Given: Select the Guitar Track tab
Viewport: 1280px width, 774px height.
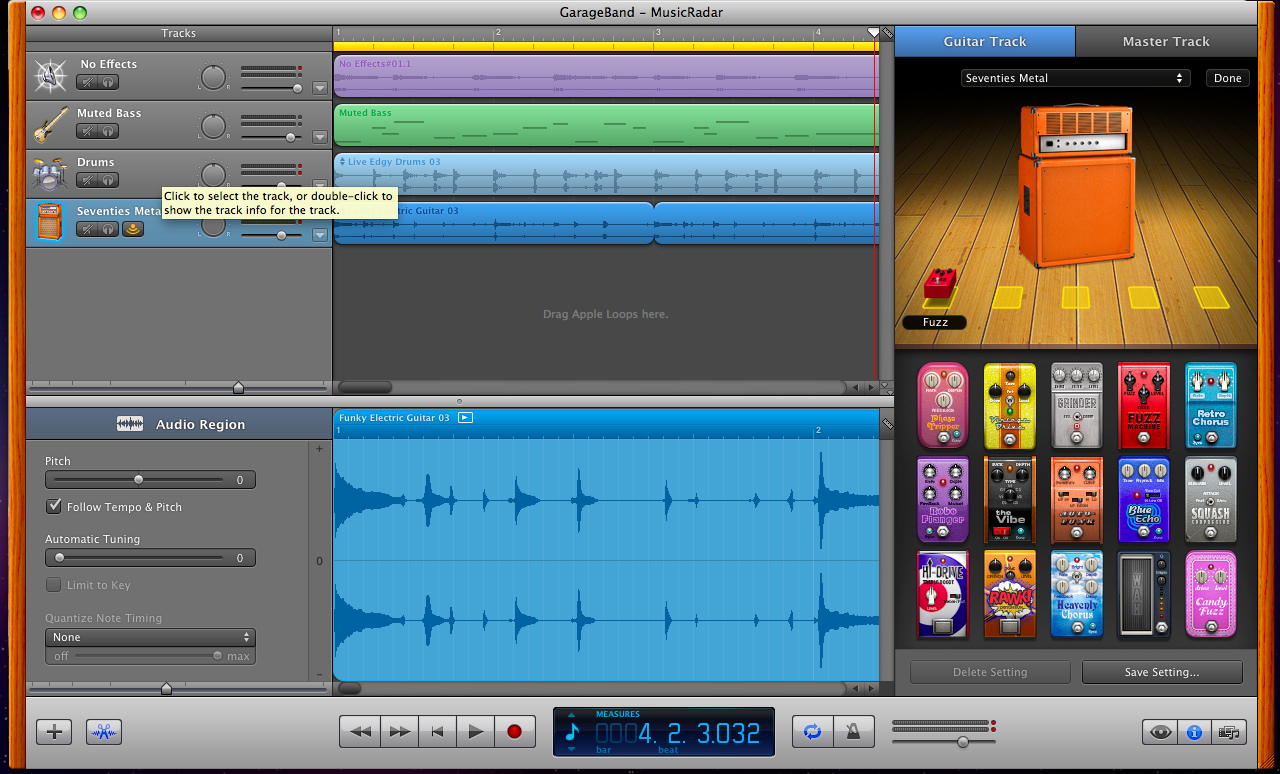Looking at the screenshot, I should point(985,41).
